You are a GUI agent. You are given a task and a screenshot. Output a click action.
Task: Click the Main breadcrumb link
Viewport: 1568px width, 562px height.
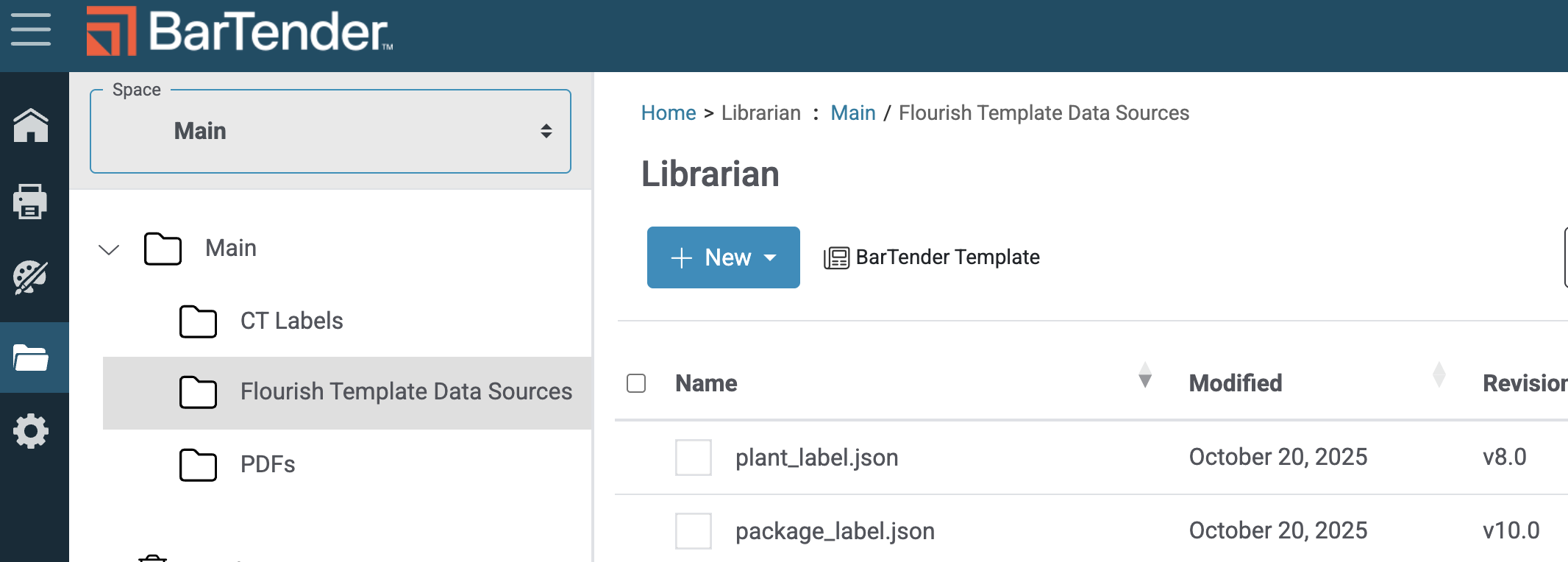click(x=852, y=113)
